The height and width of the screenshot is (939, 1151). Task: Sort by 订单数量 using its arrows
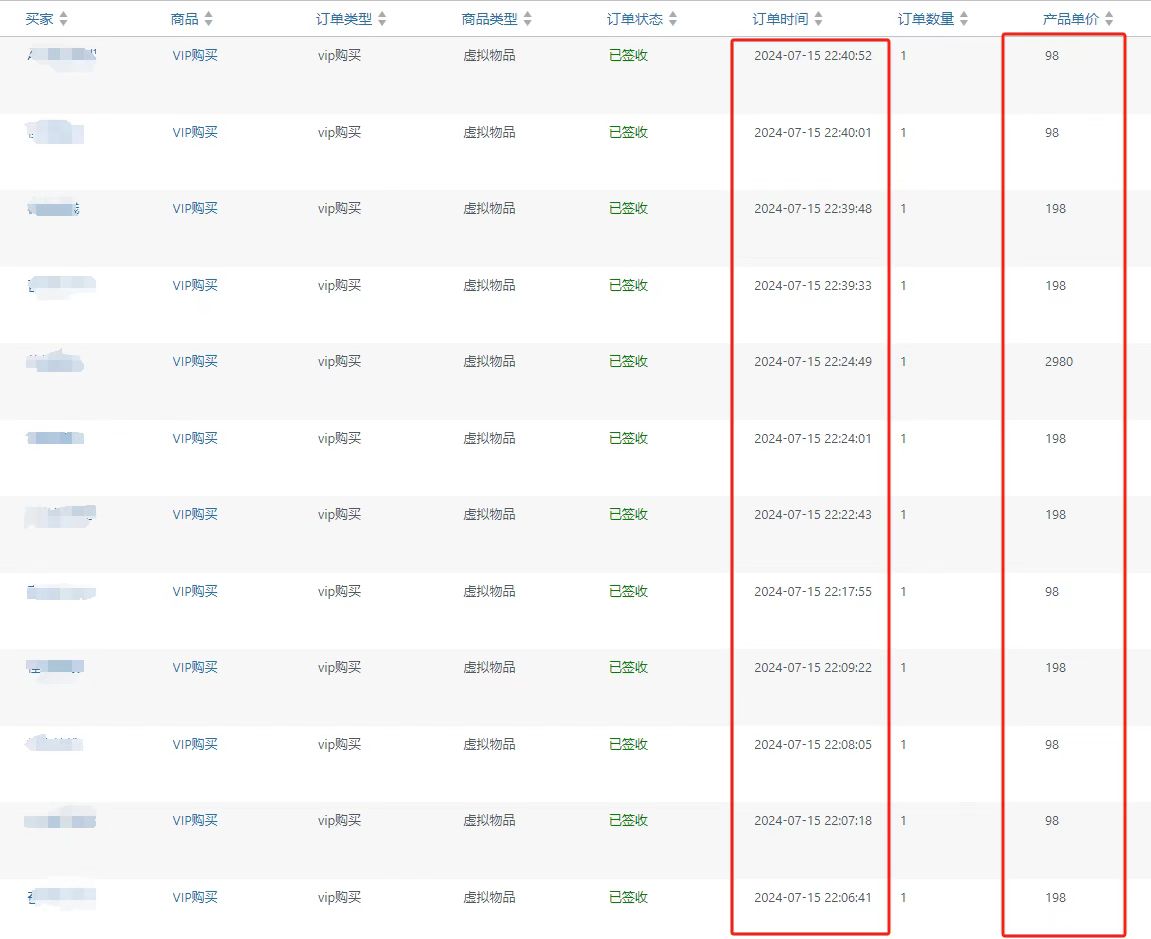[x=963, y=19]
